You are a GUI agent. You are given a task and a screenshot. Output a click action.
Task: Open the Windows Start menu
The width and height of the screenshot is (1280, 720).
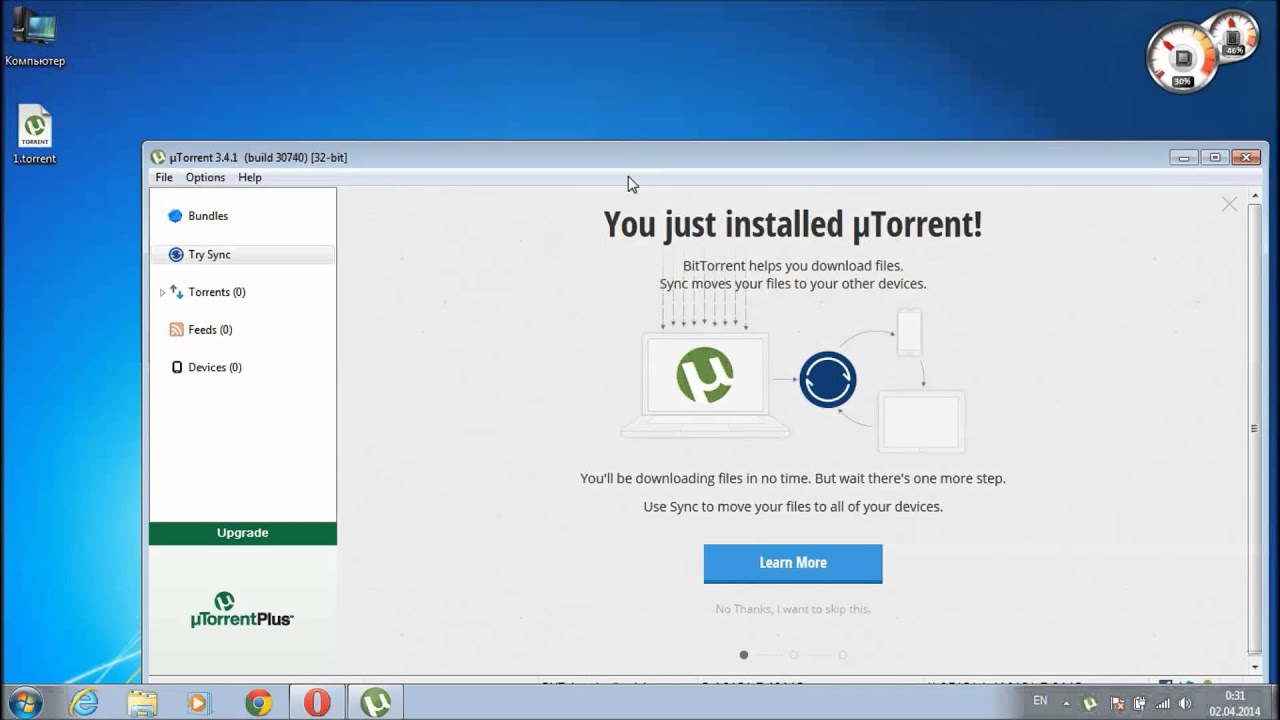click(x=24, y=702)
